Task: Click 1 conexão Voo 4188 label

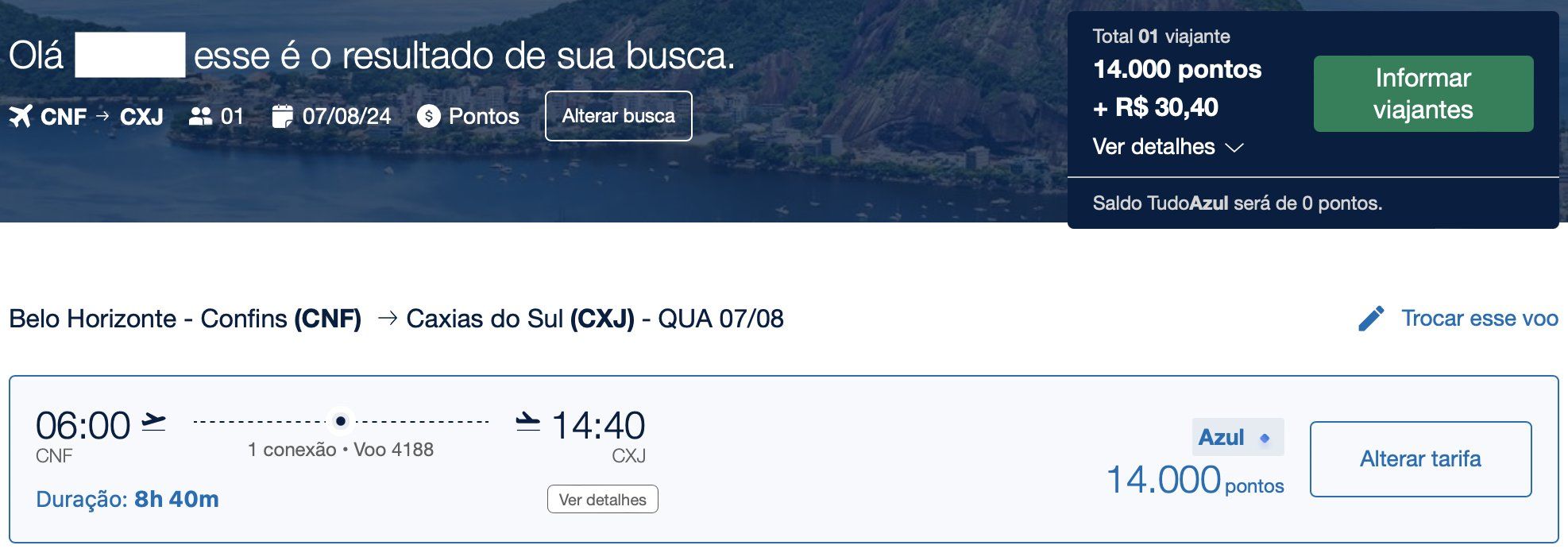Action: point(341,450)
